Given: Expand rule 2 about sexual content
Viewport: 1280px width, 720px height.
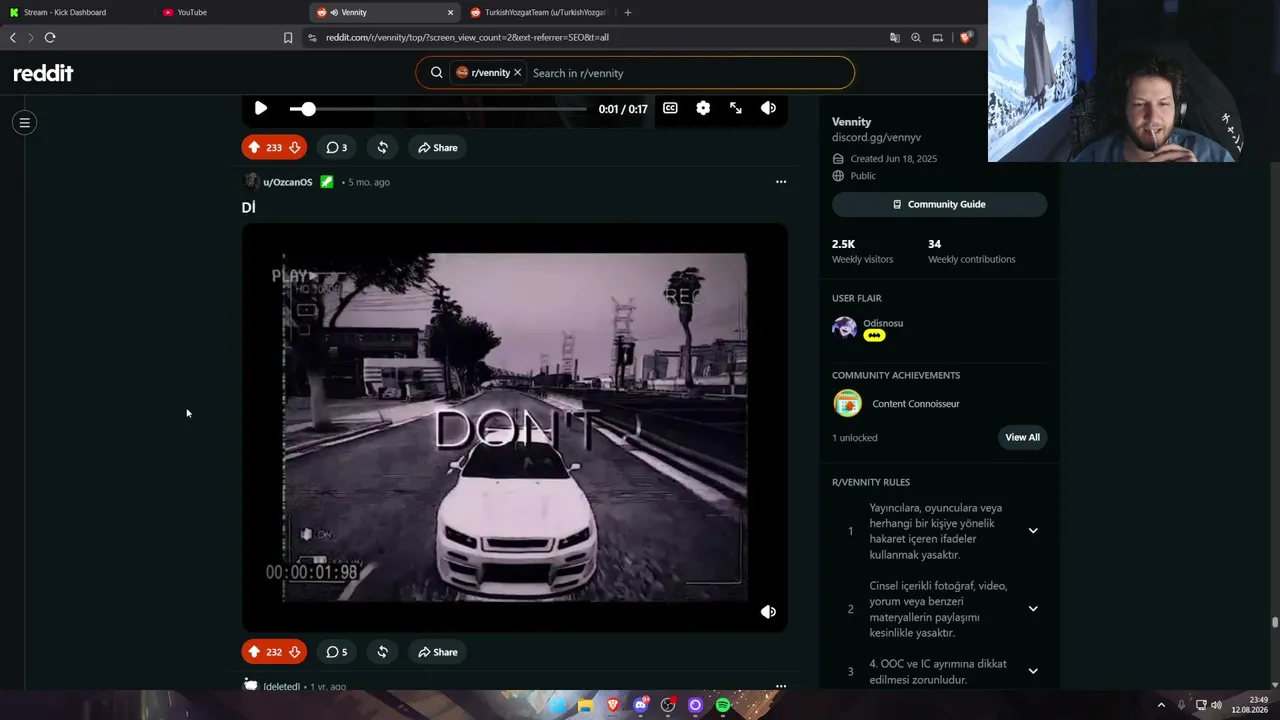Looking at the screenshot, I should click(1033, 609).
